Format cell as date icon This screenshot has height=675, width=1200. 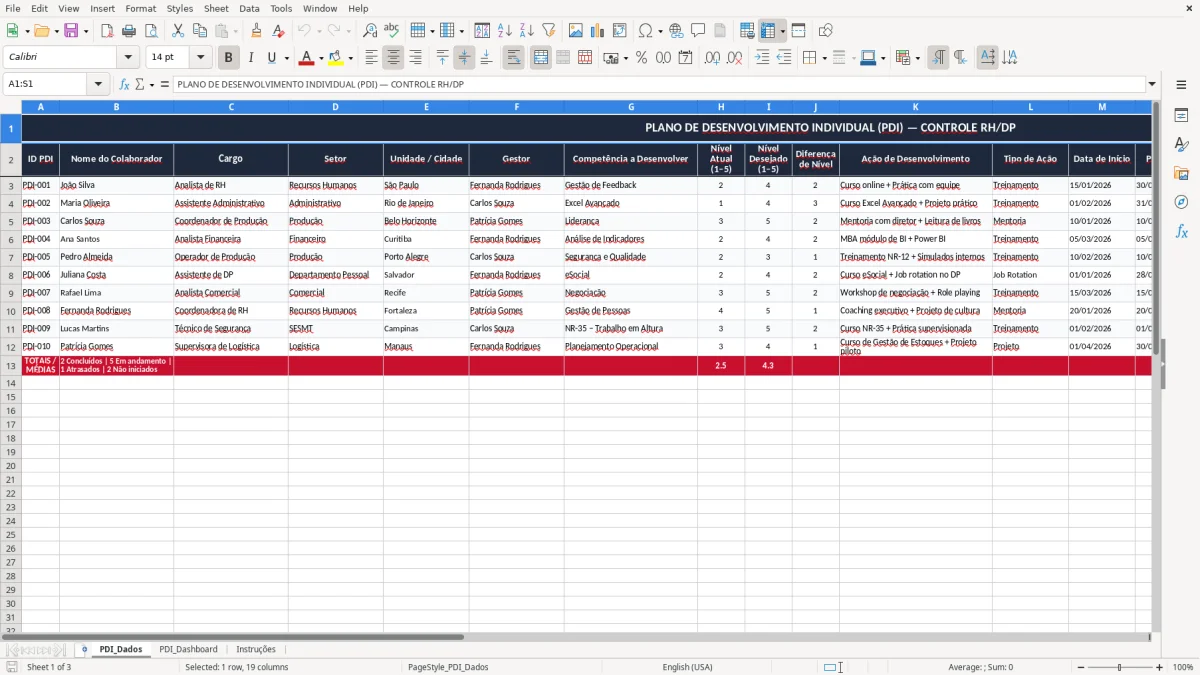point(685,58)
